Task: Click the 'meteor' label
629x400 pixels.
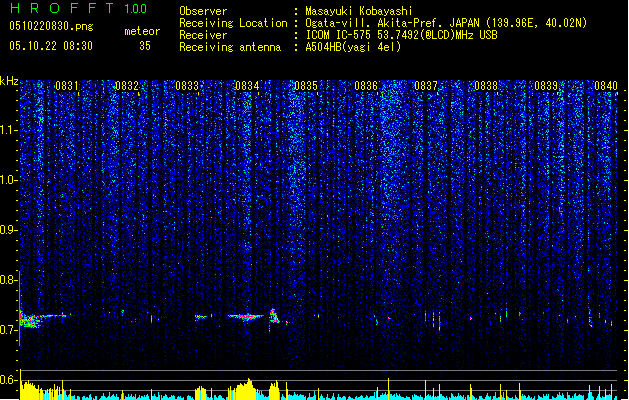Action: click(x=142, y=31)
